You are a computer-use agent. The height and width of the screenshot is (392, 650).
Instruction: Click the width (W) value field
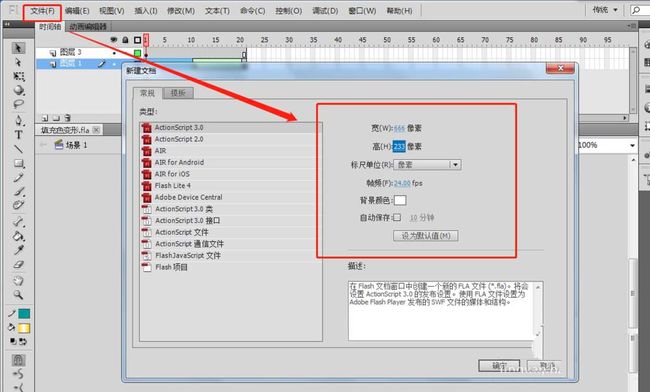(x=399, y=128)
